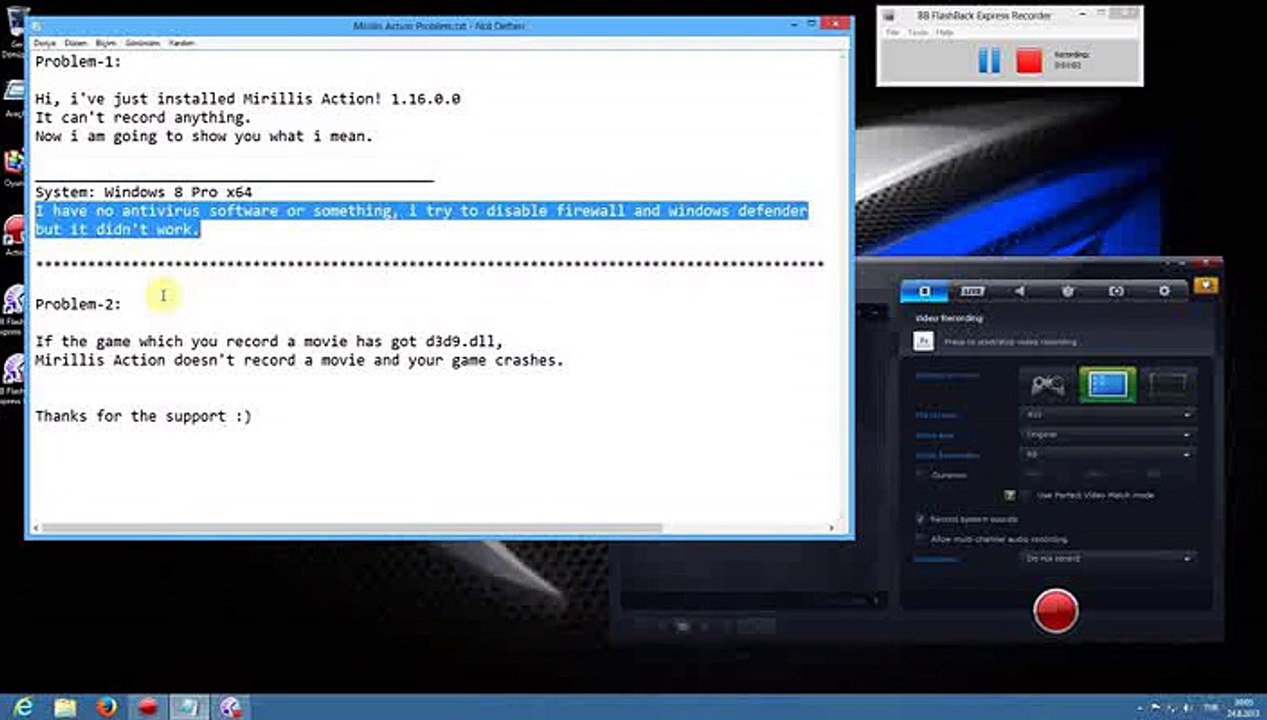Viewport: 1267px width, 720px height.
Task: Open the BB FlashBack taskbar icon
Action: click(231, 708)
